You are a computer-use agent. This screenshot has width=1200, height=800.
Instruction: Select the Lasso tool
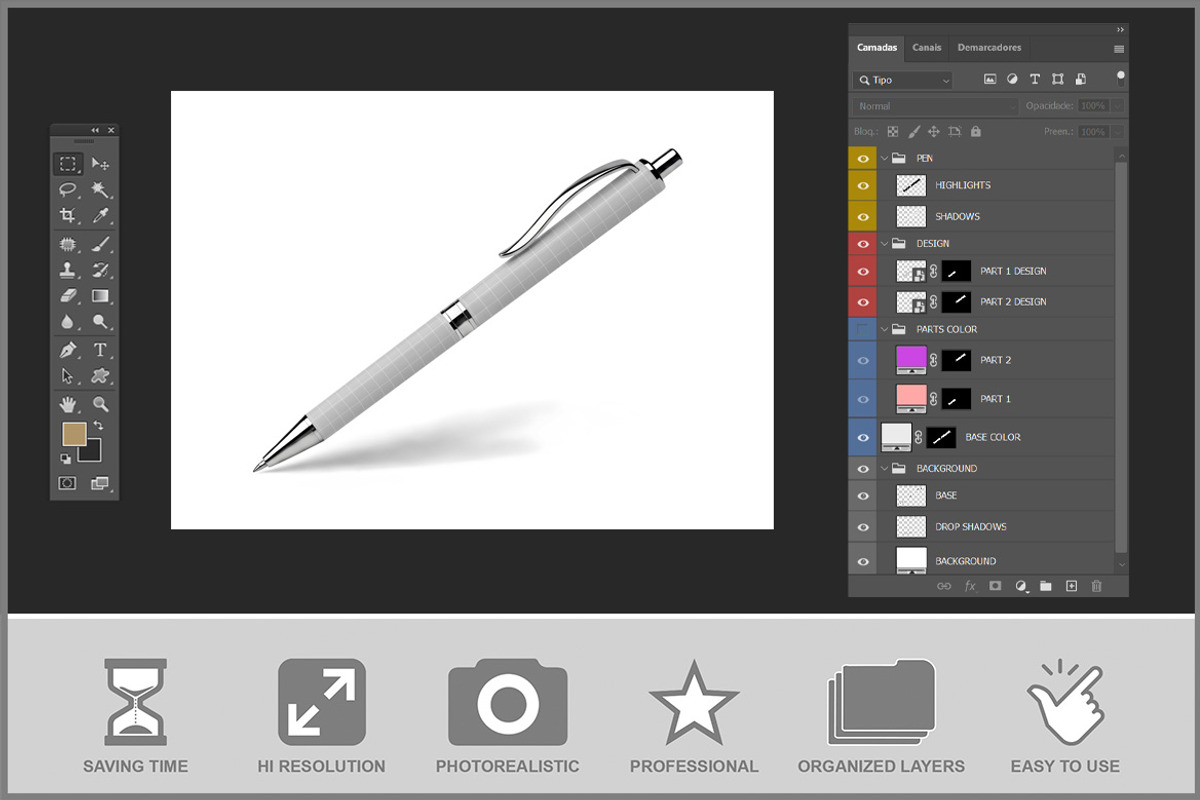point(68,189)
